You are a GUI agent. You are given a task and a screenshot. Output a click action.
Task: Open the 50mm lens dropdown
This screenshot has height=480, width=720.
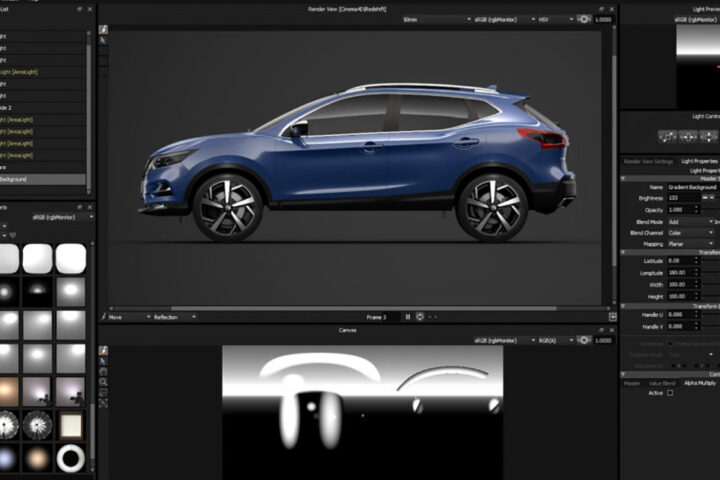437,19
